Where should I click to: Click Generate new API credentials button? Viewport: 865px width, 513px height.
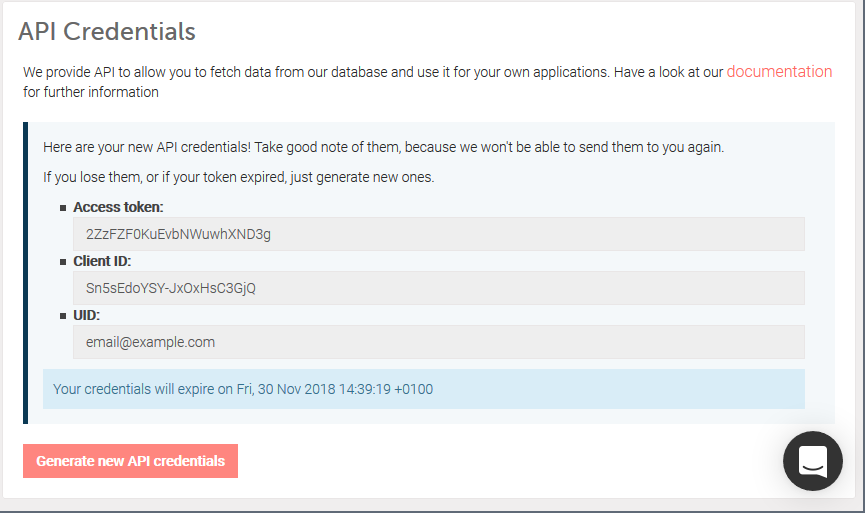coord(130,461)
